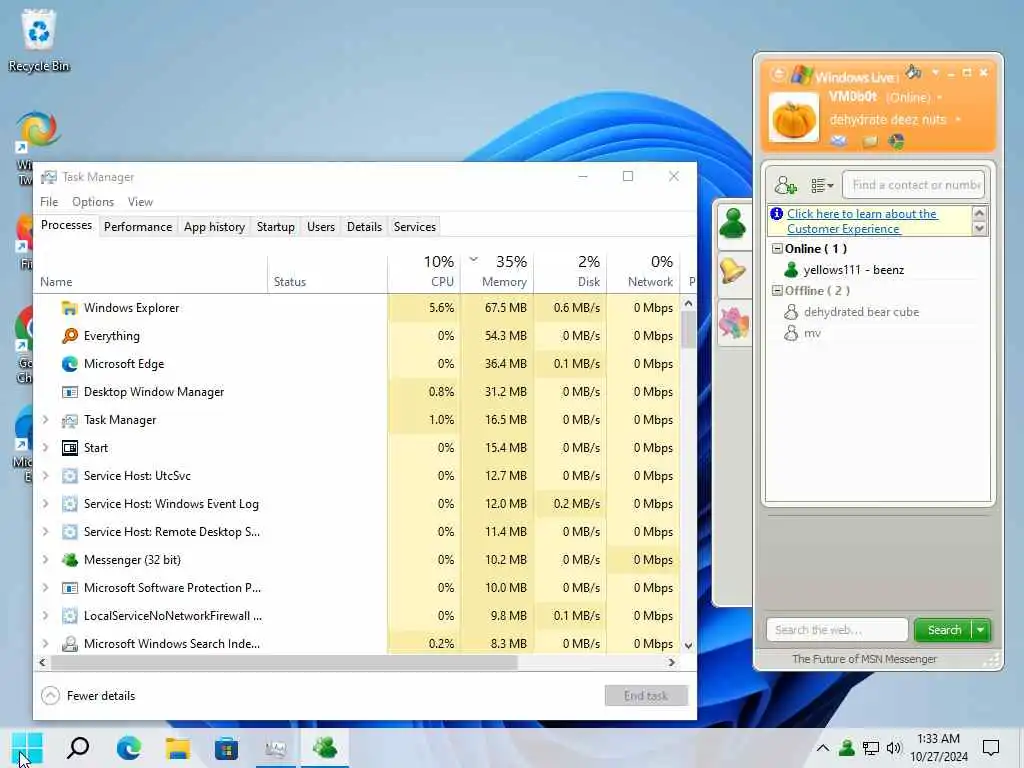Sort processes by the Memory column header
Screen dimensions: 1024x768
[x=498, y=272]
